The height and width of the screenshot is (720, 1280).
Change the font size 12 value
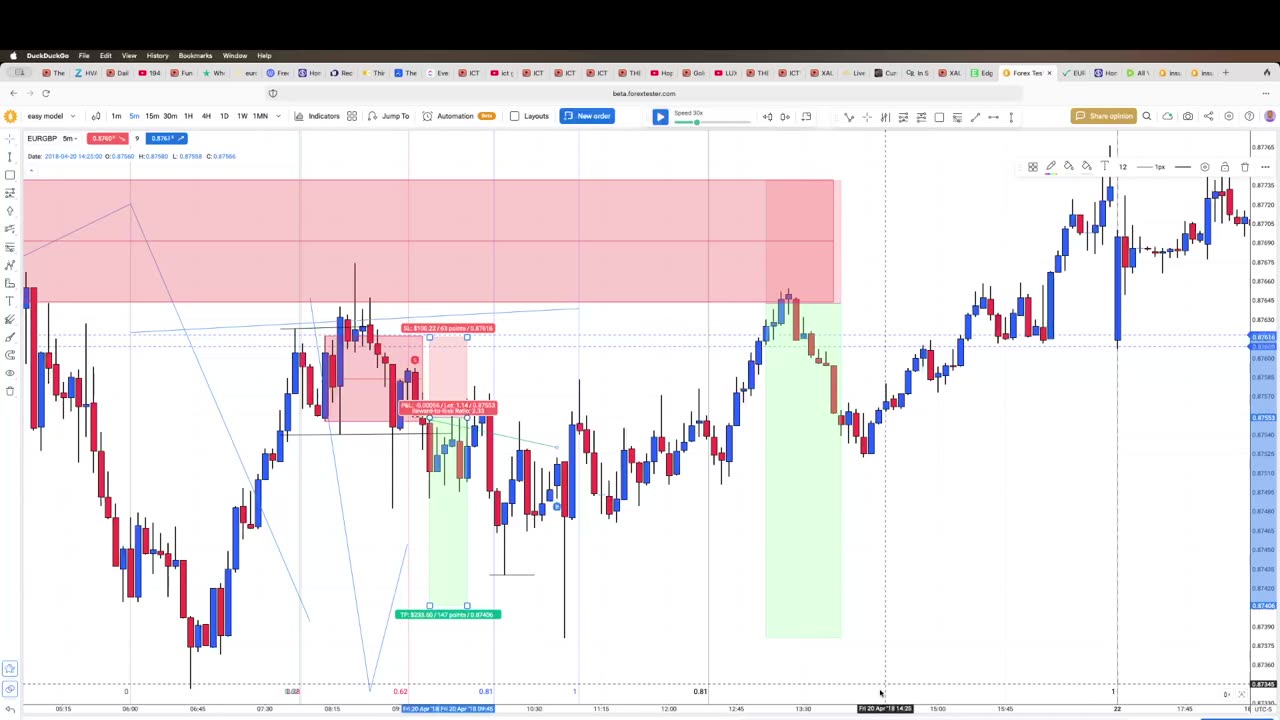[1122, 167]
